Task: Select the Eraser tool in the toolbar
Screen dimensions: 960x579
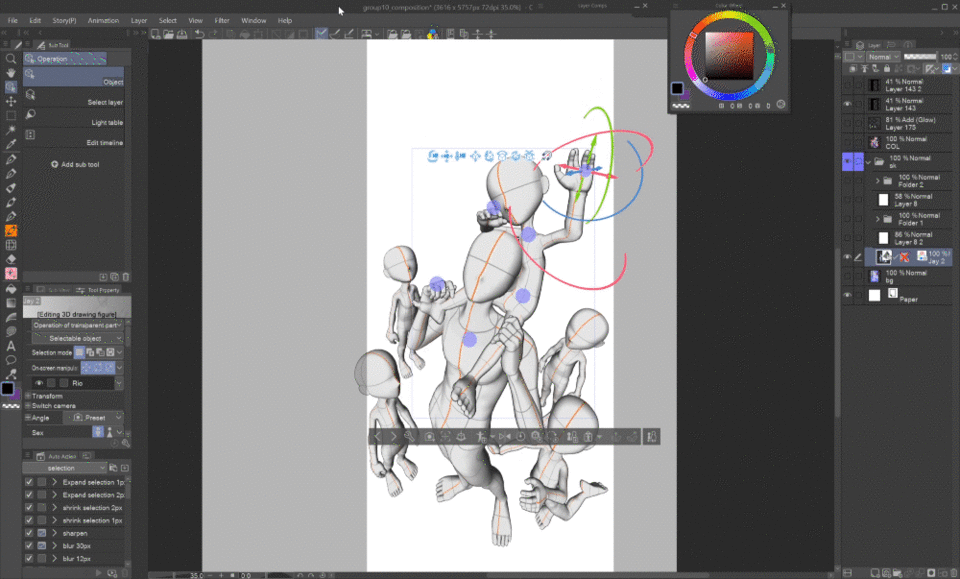Action: 10,259
